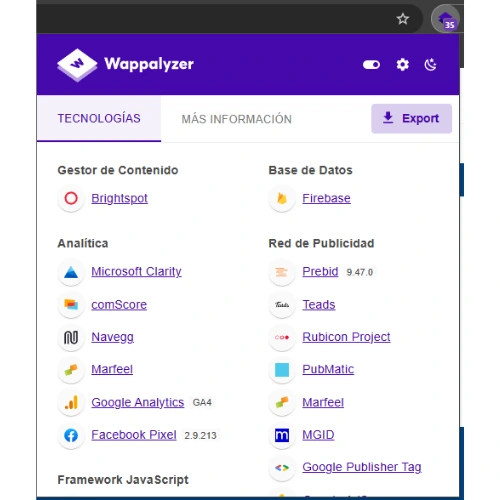The image size is (500, 500).
Task: Click the Base de Datos heading
Action: coord(310,170)
